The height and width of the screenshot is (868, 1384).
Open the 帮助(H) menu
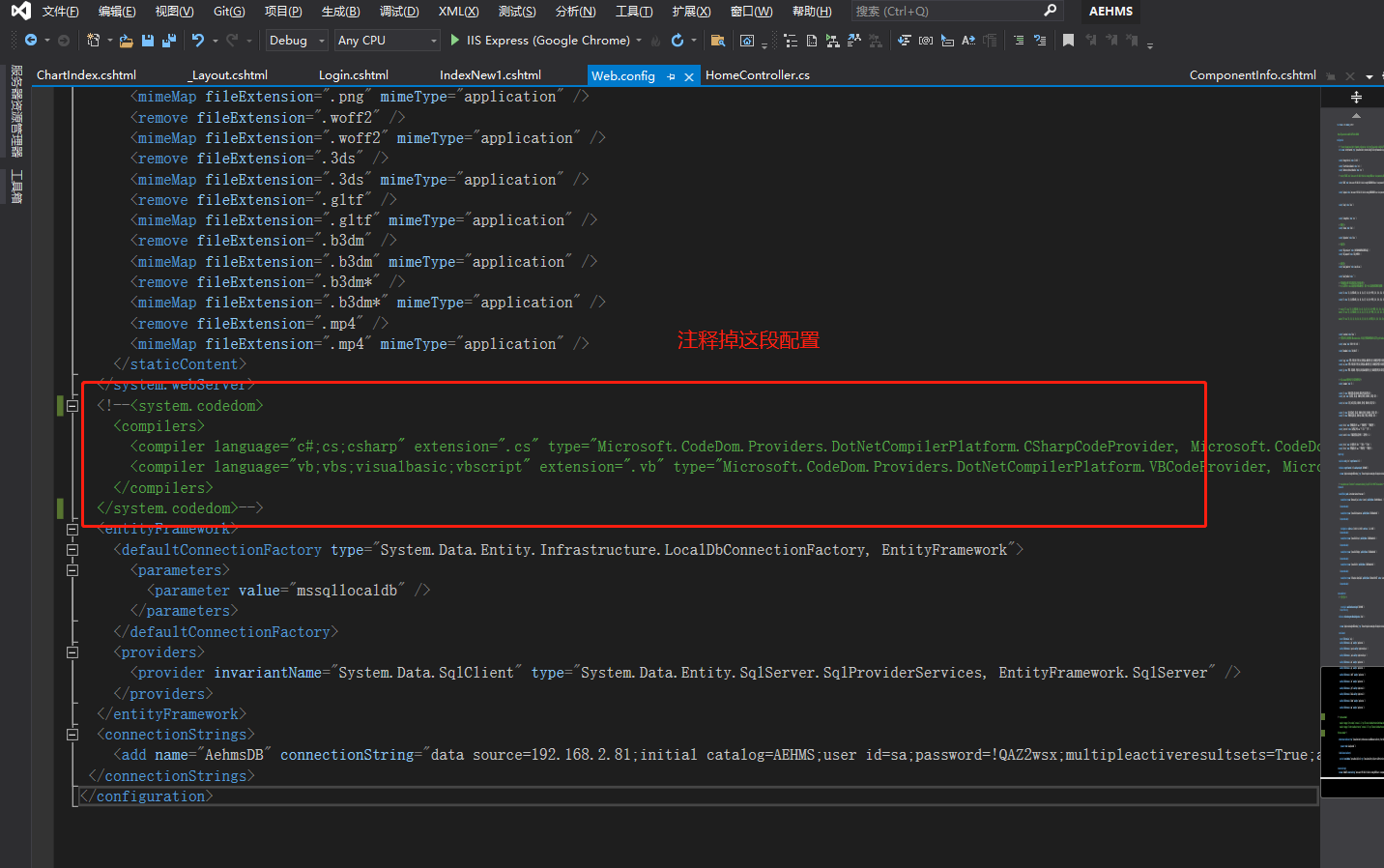pyautogui.click(x=811, y=12)
